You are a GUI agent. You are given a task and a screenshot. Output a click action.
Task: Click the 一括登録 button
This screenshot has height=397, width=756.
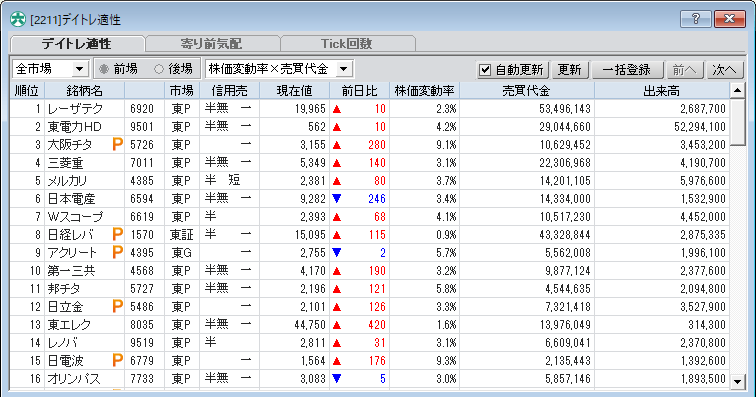(627, 70)
